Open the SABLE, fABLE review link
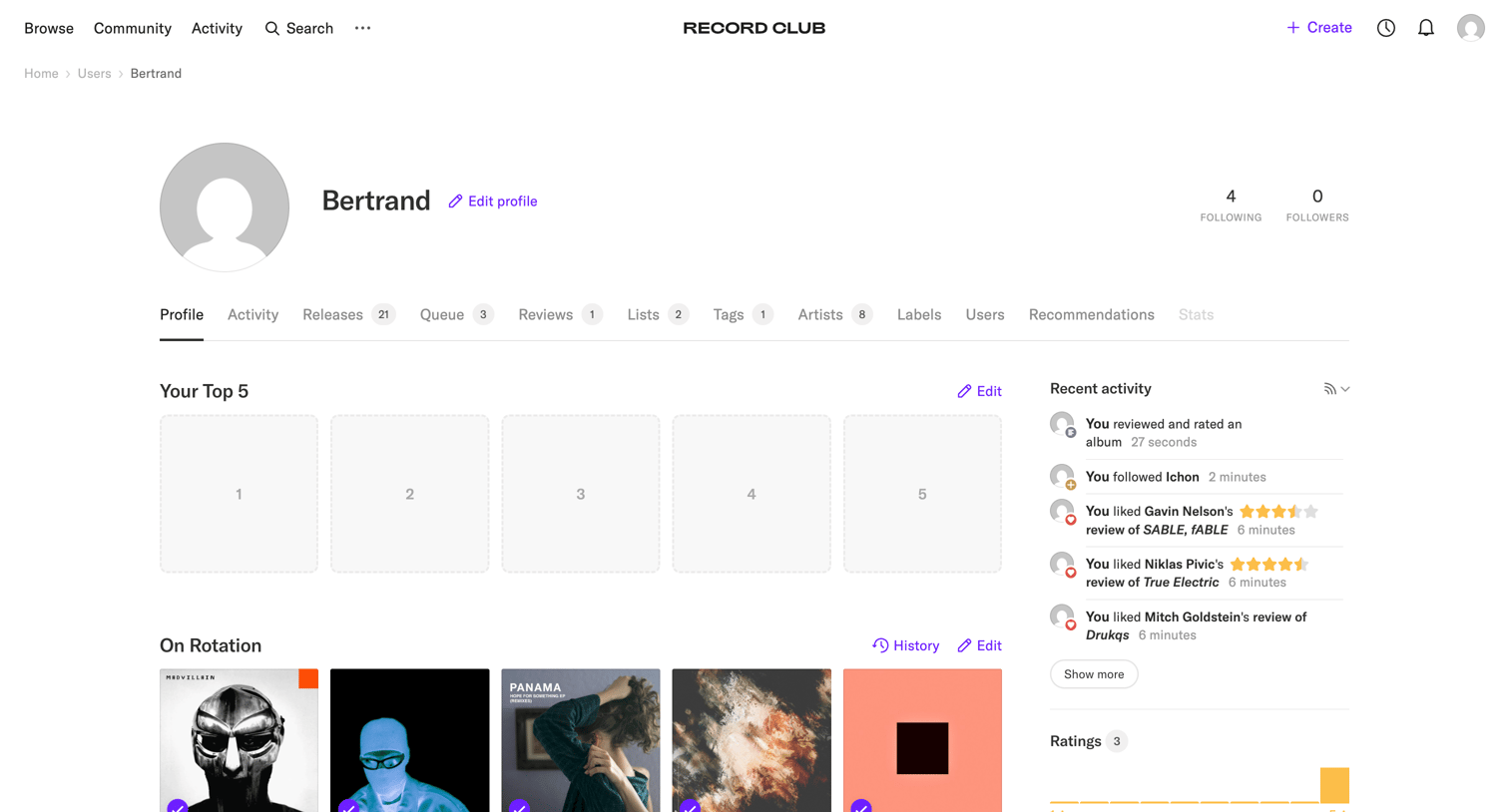The height and width of the screenshot is (812, 1509). [x=1185, y=530]
